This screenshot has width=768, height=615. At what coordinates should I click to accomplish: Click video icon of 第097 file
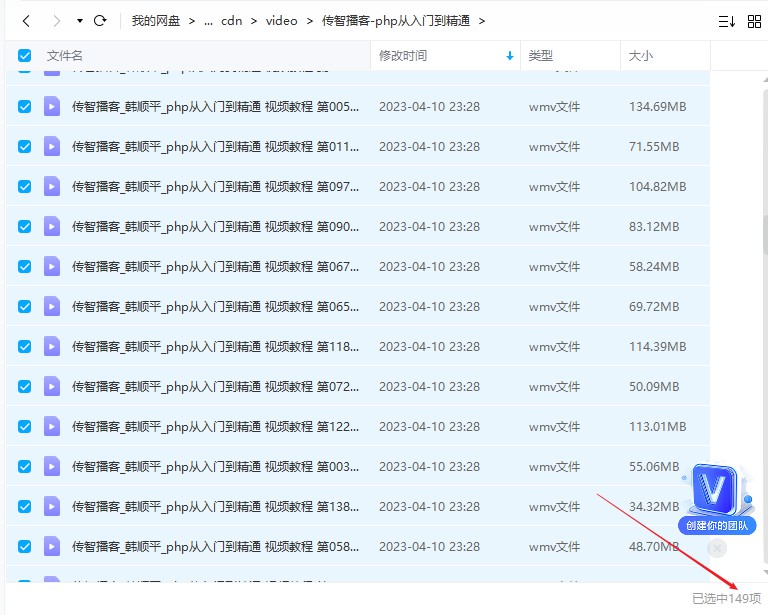(x=52, y=187)
